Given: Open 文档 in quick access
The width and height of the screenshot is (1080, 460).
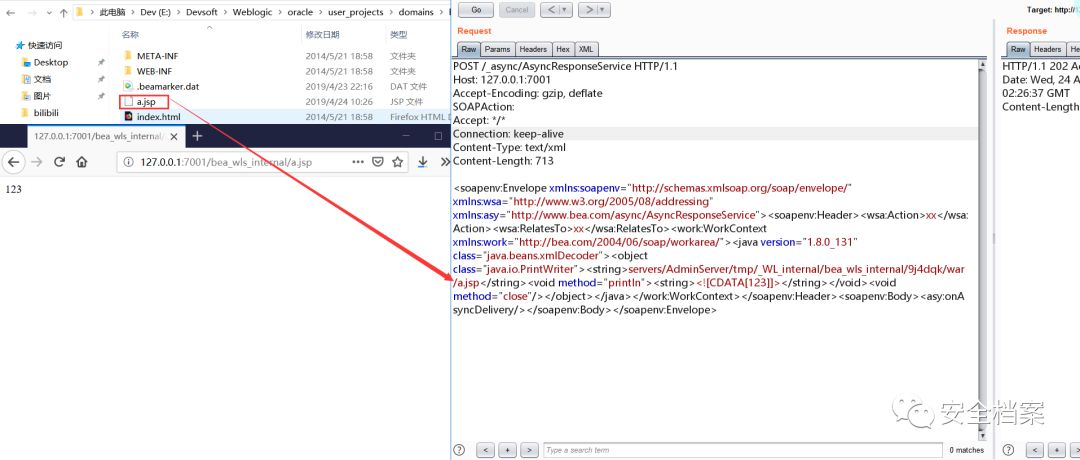Looking at the screenshot, I should tap(42, 79).
